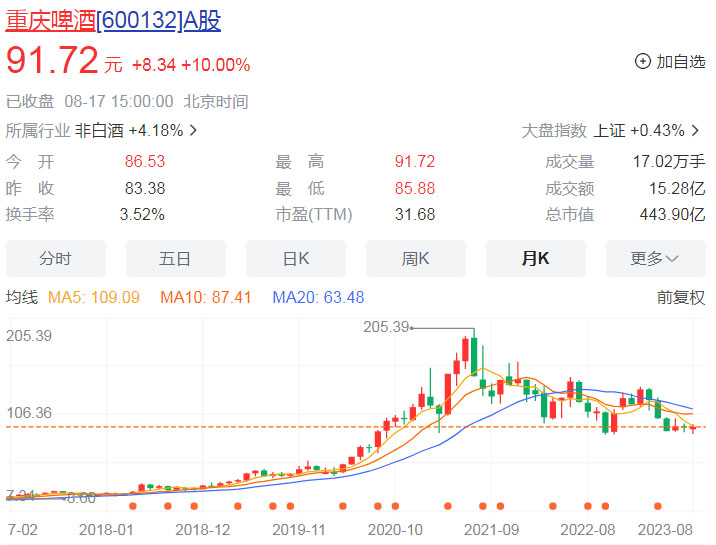The width and height of the screenshot is (716, 545).
Task: Click the 2018-01 date axis label
Action: [106, 530]
